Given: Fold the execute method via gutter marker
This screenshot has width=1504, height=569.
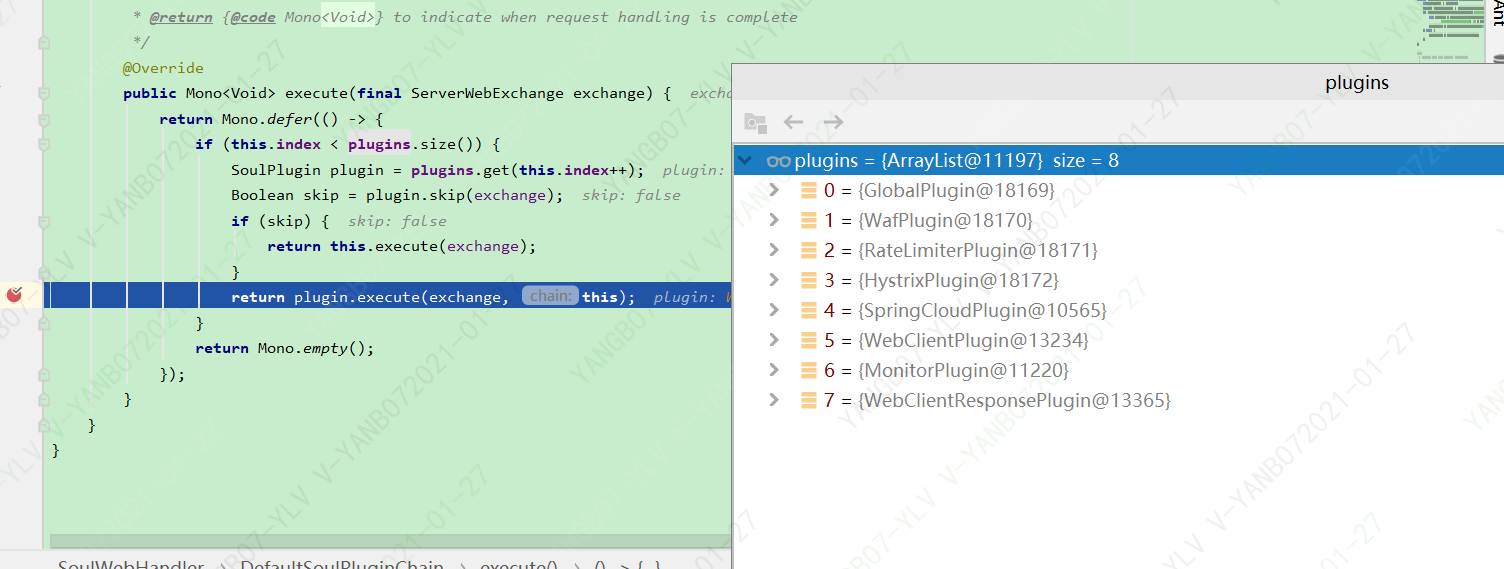Looking at the screenshot, I should click(43, 93).
